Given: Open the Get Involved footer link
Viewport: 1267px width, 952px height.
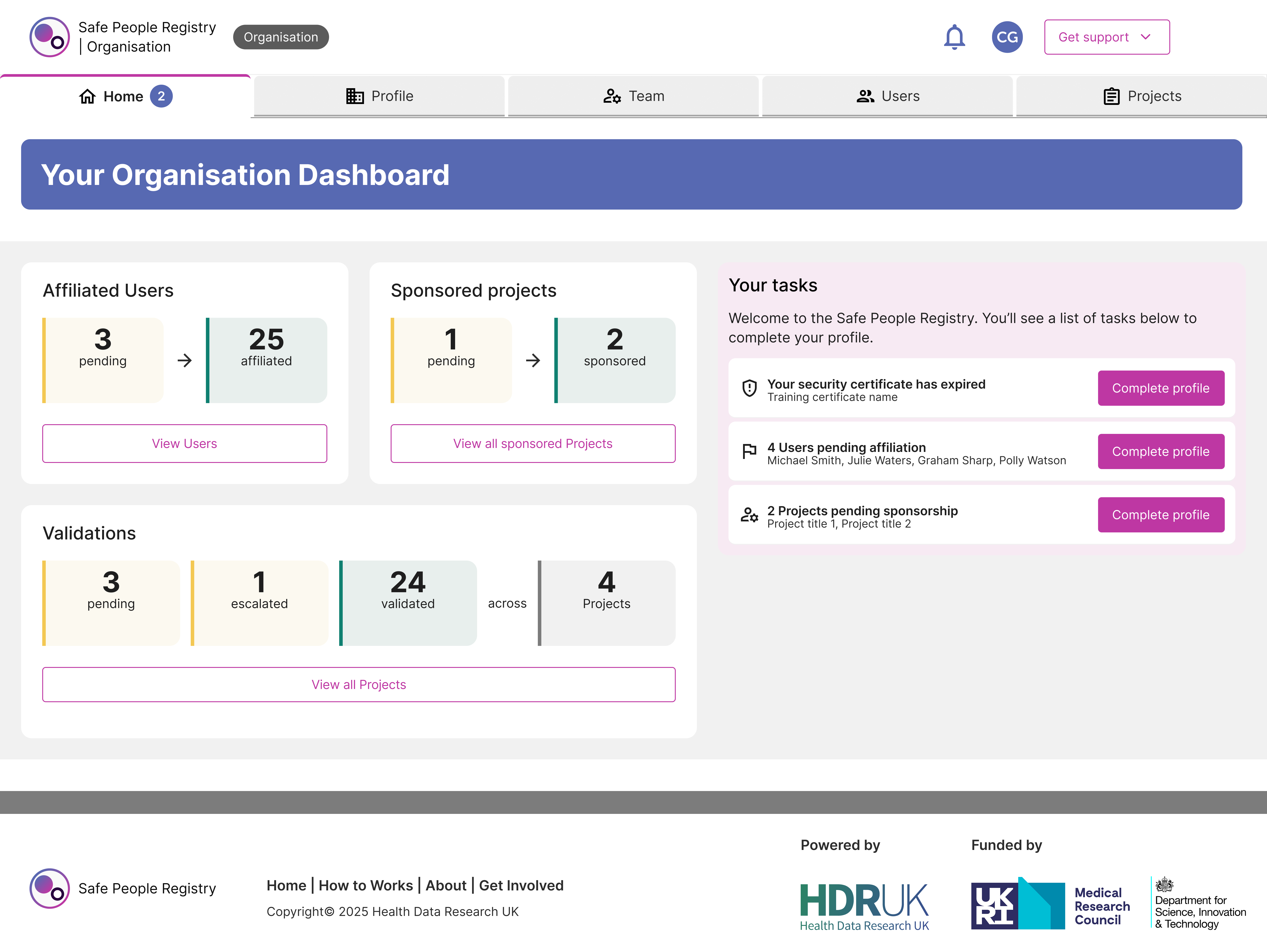Looking at the screenshot, I should coord(521,886).
